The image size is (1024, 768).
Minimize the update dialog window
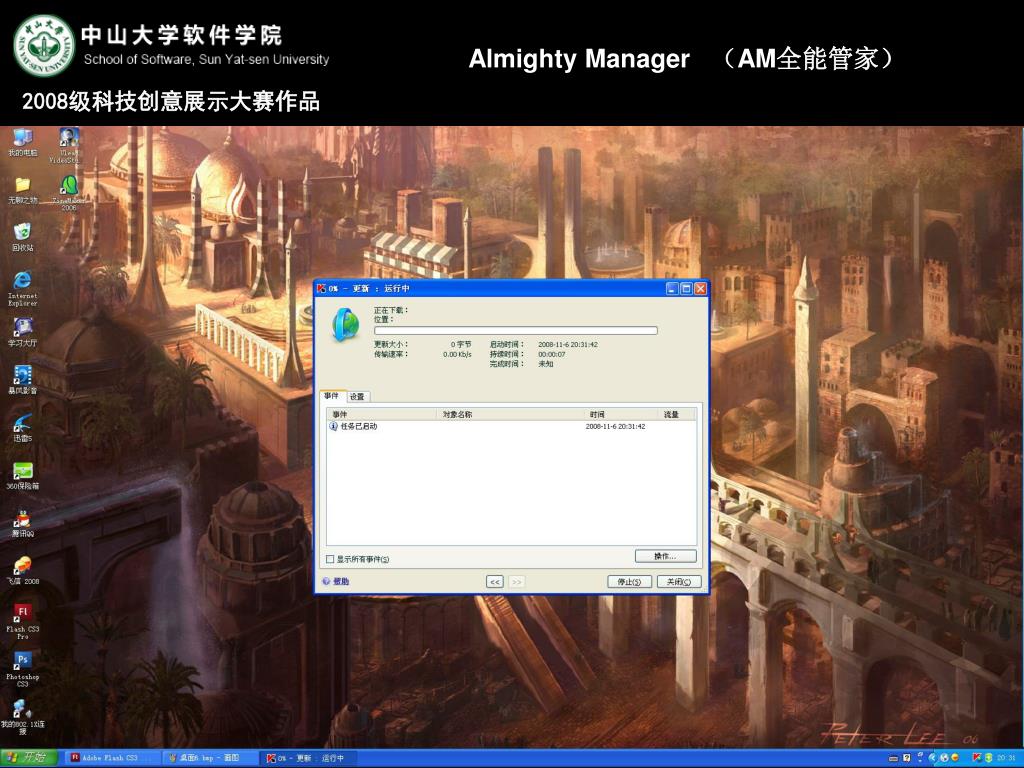[x=672, y=288]
